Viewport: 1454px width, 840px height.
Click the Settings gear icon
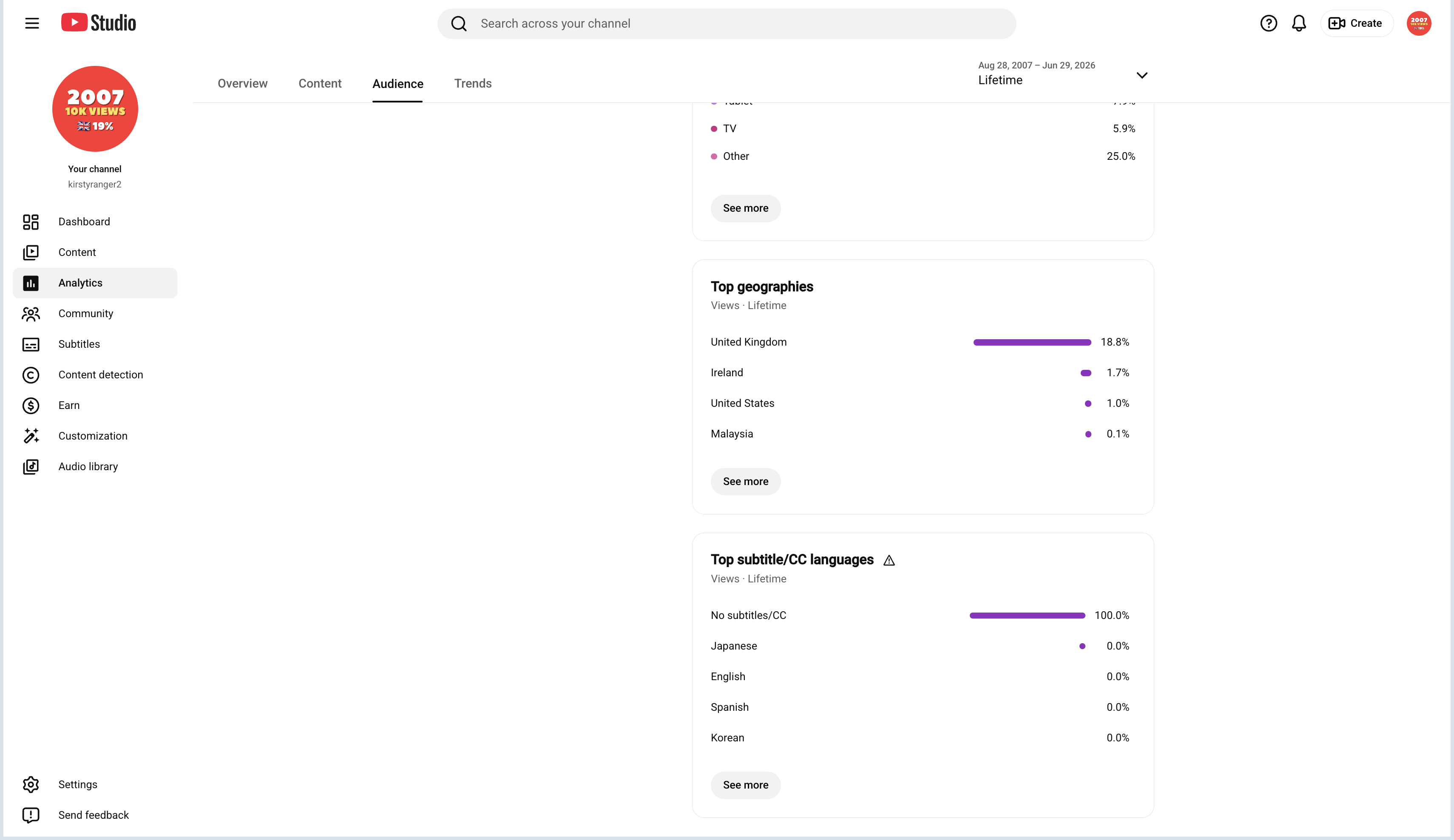pos(31,784)
